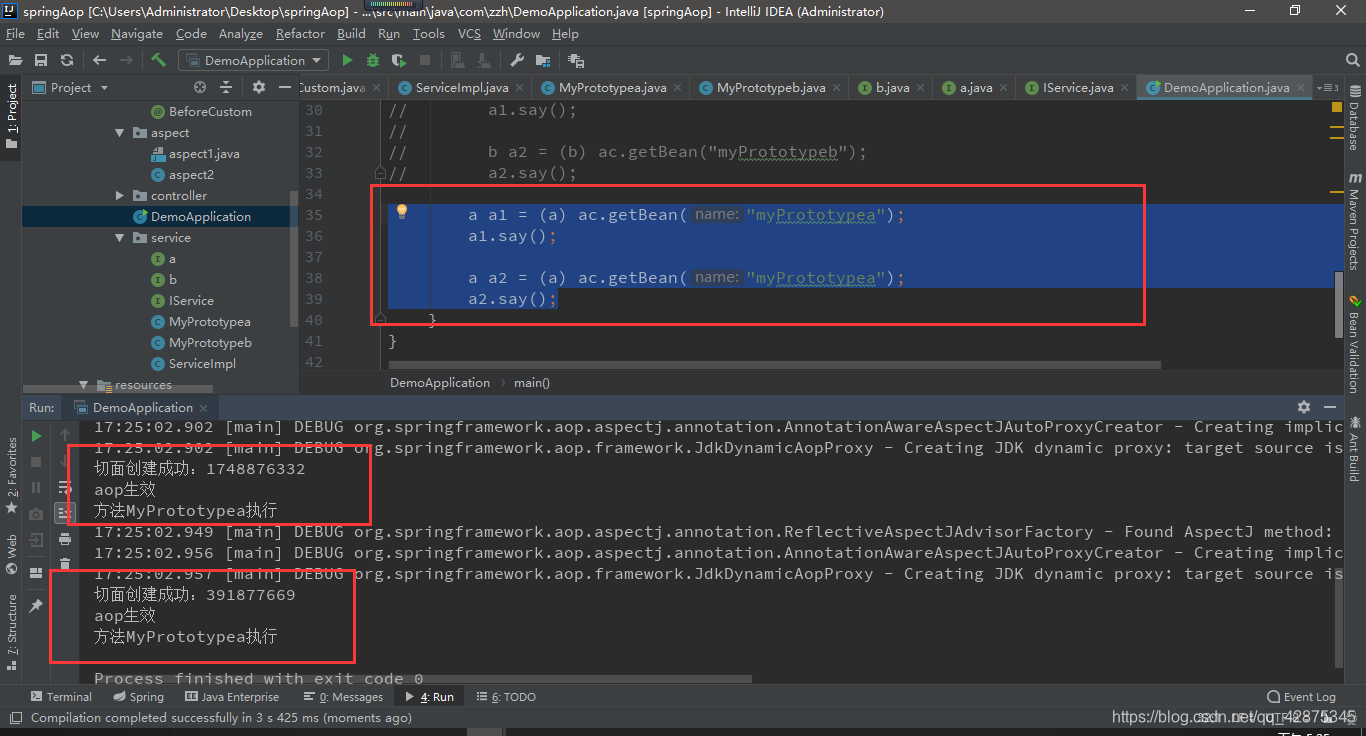Save all files with disk icon
Image resolution: width=1366 pixels, height=736 pixels.
point(41,60)
